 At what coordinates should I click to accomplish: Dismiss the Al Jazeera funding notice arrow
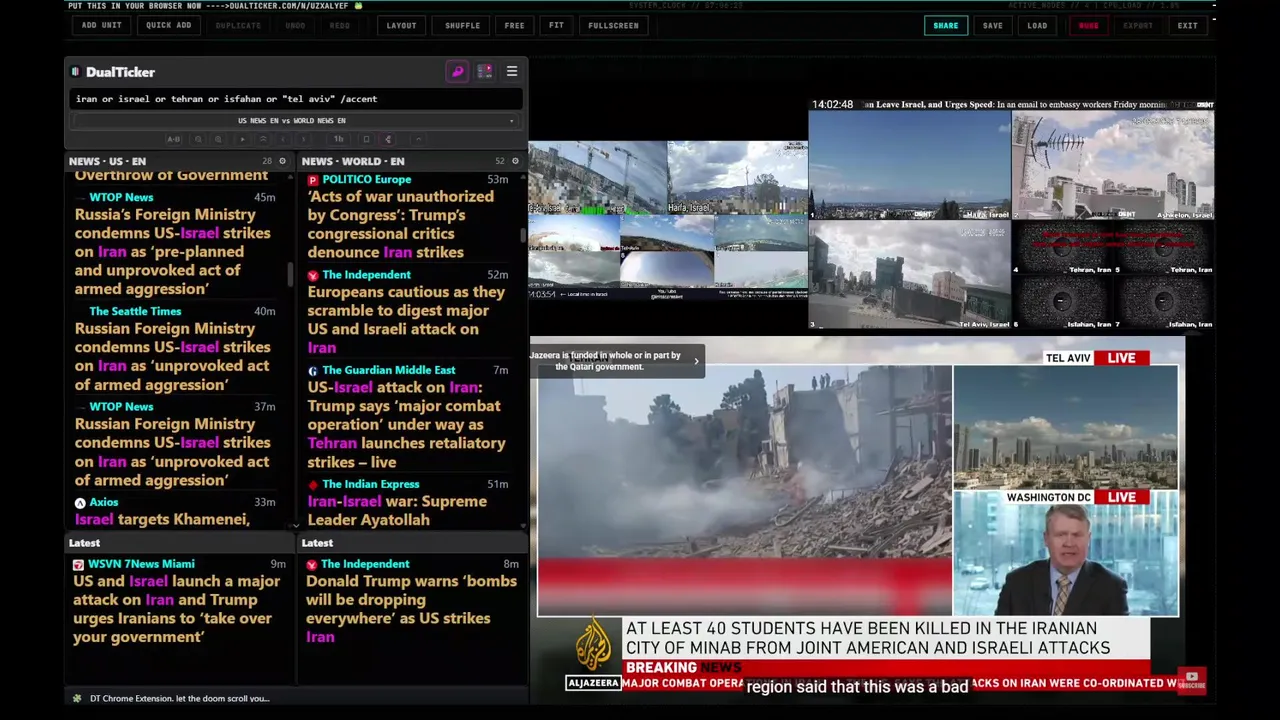click(x=696, y=361)
